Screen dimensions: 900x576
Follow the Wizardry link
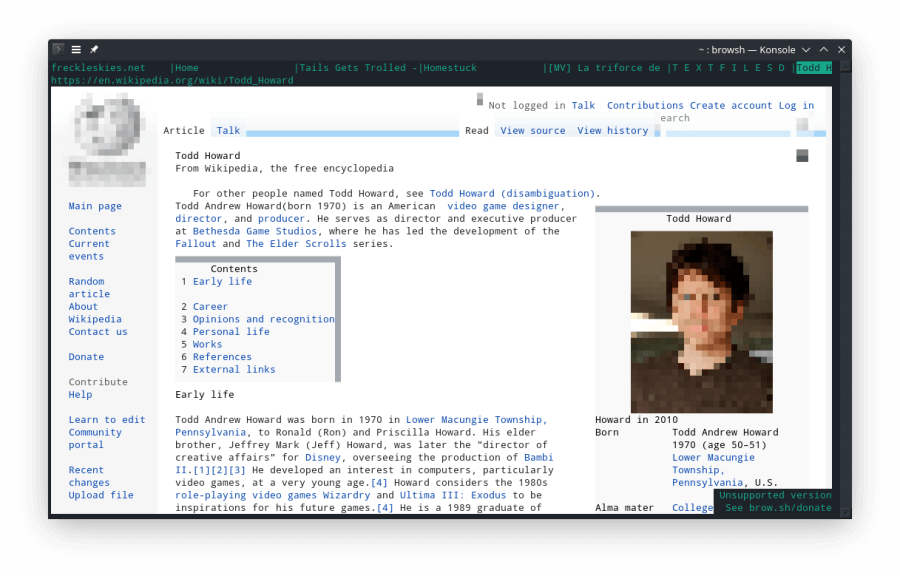click(x=346, y=495)
